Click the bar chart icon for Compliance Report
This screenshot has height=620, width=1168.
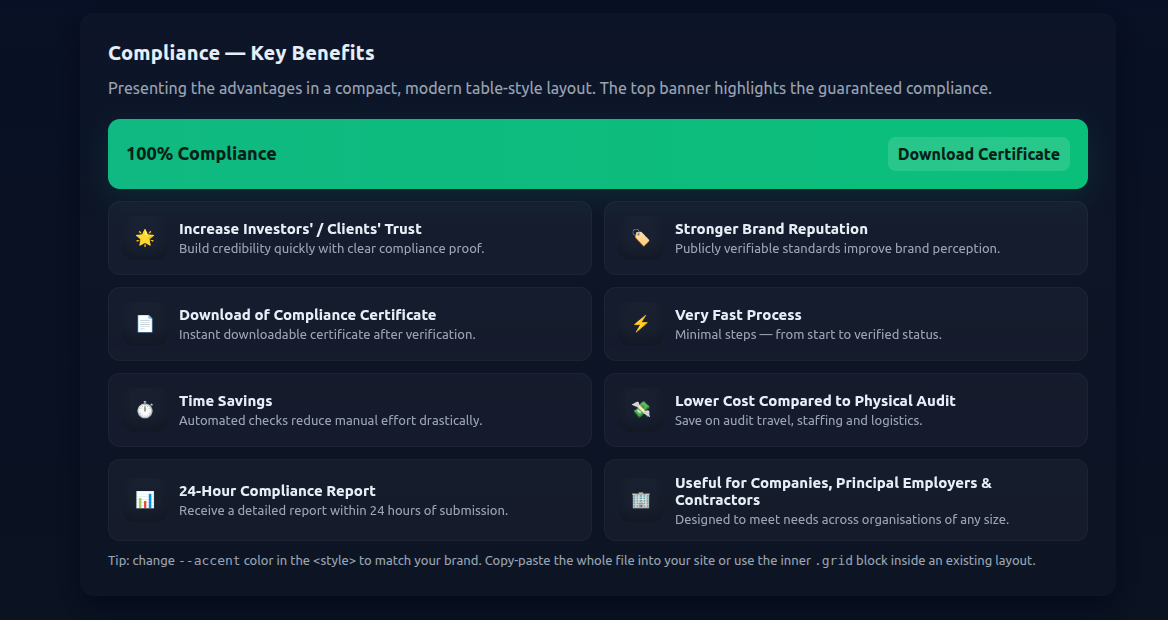tap(145, 500)
